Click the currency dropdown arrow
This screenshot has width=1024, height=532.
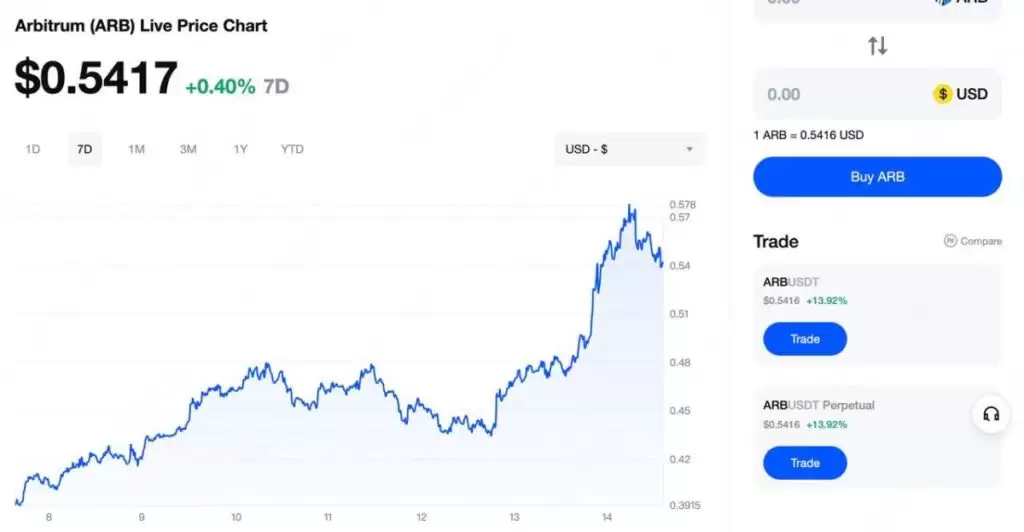click(690, 150)
